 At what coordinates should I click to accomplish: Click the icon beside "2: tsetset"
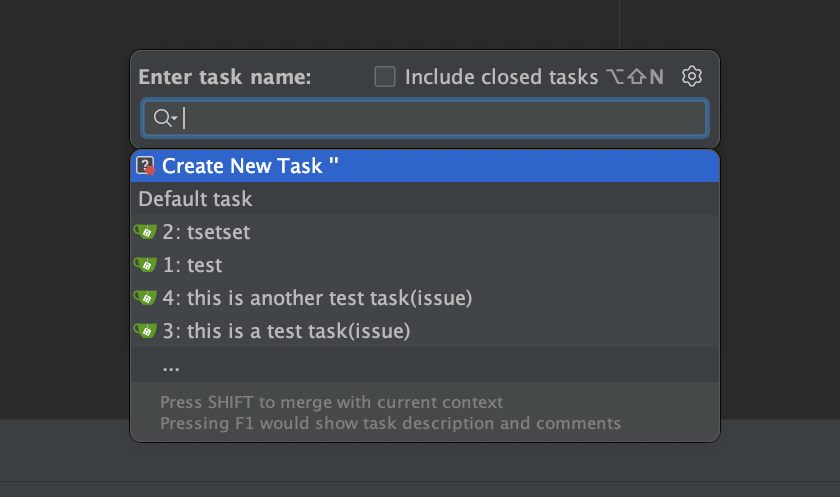pyautogui.click(x=146, y=233)
